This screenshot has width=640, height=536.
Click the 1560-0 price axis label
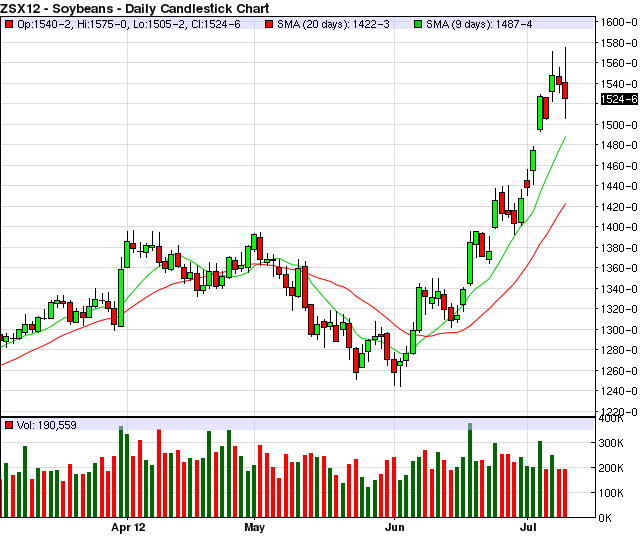(x=619, y=63)
